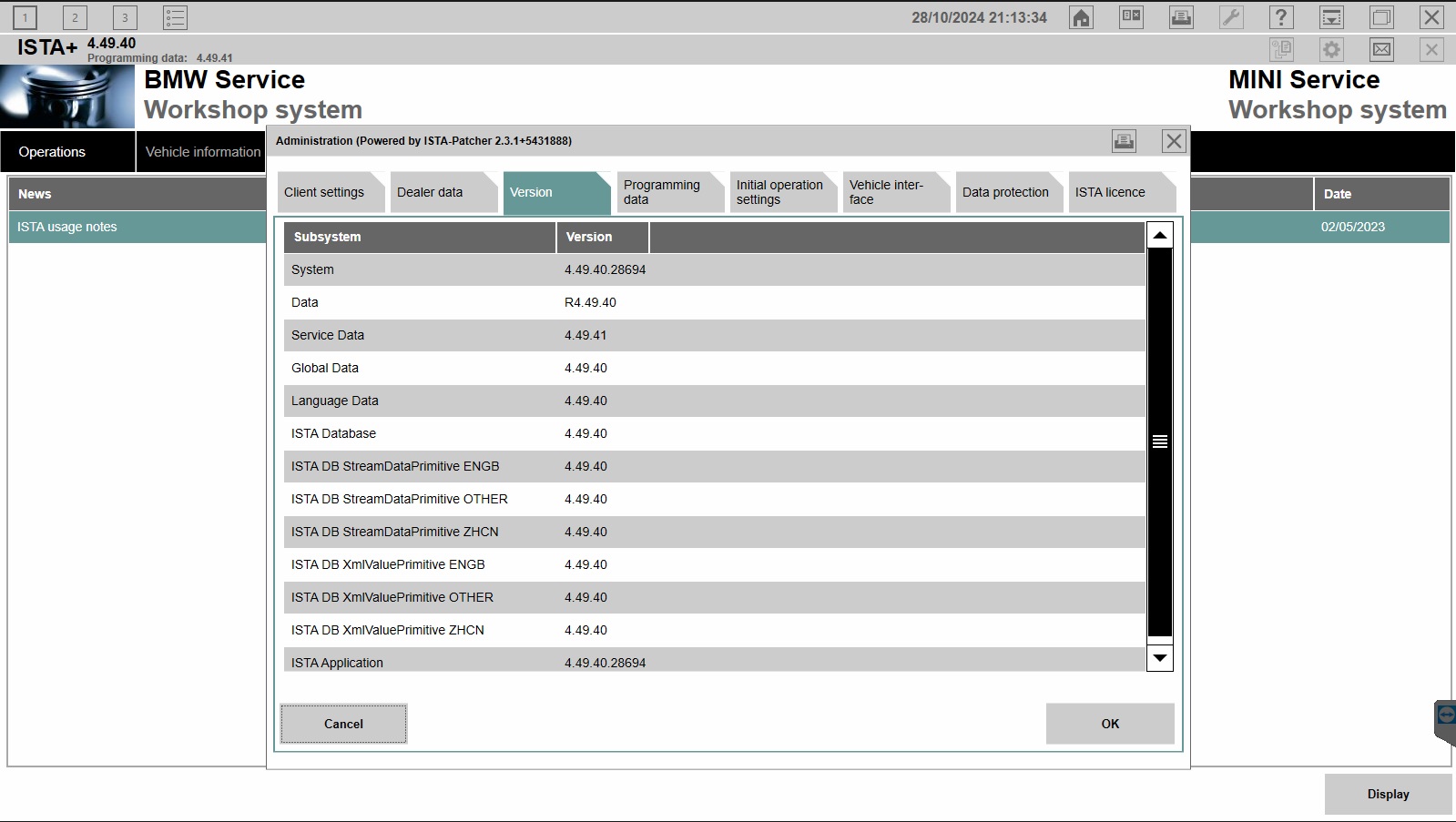
Task: Select the ISTA Database row
Action: click(x=714, y=433)
